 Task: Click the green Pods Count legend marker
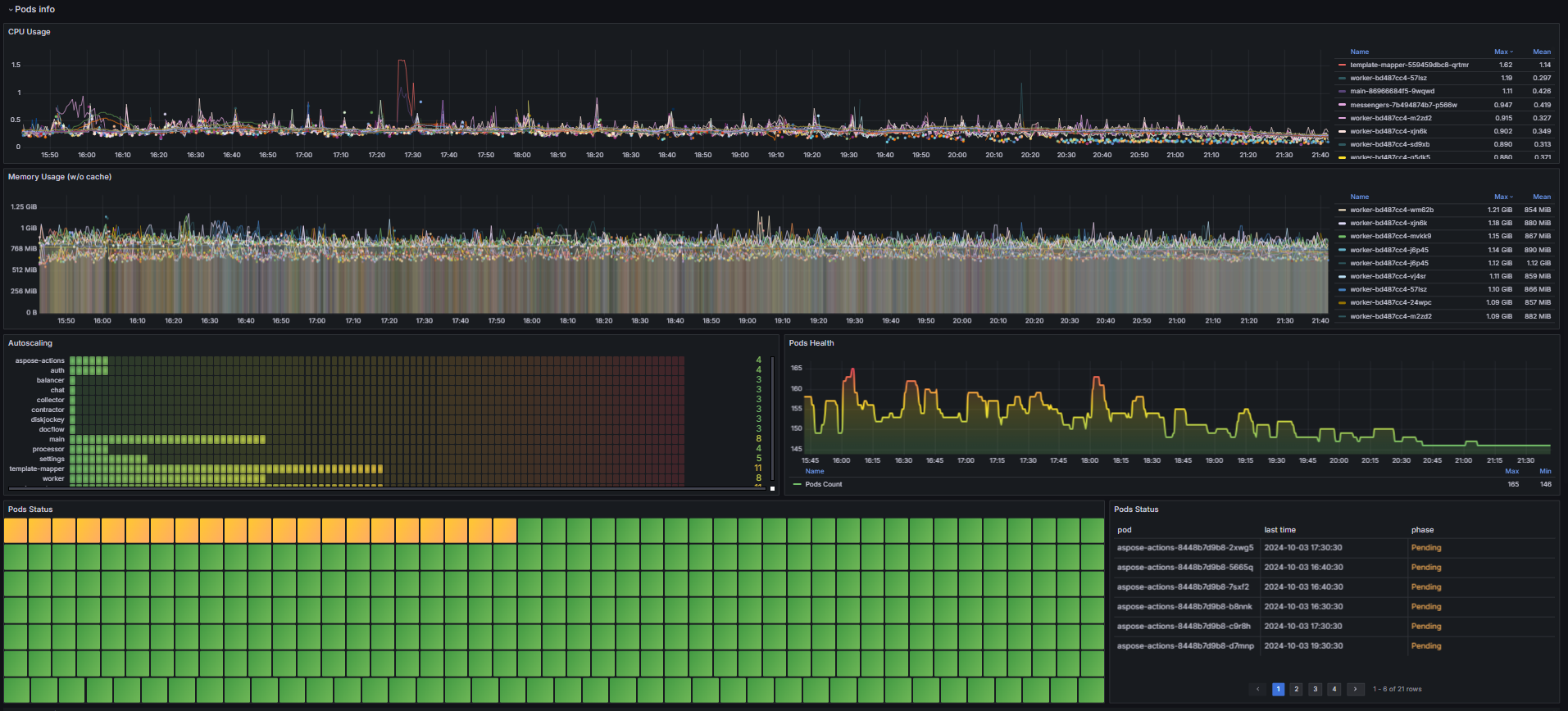pyautogui.click(x=798, y=484)
